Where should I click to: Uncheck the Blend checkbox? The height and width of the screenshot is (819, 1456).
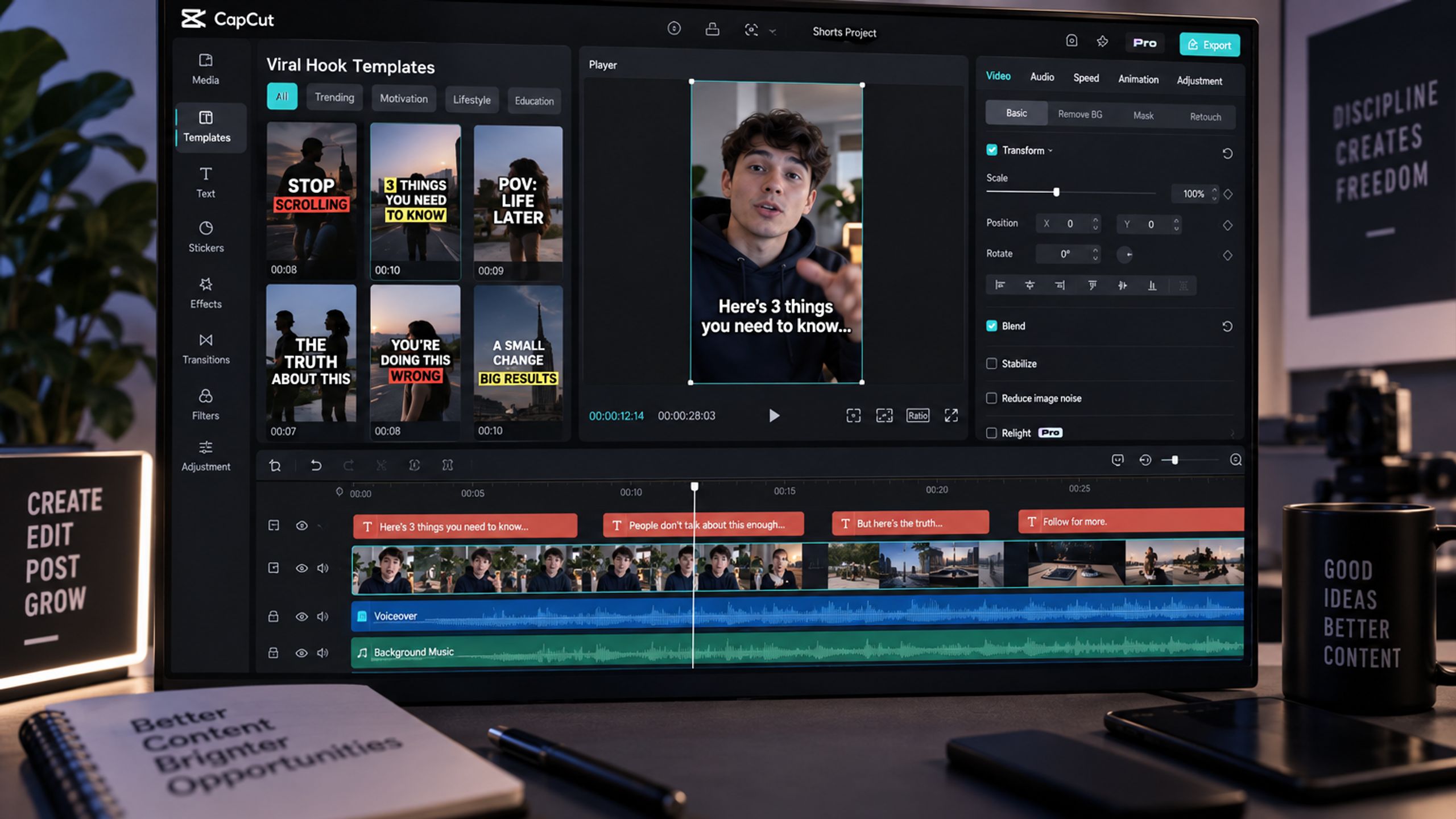click(x=991, y=325)
